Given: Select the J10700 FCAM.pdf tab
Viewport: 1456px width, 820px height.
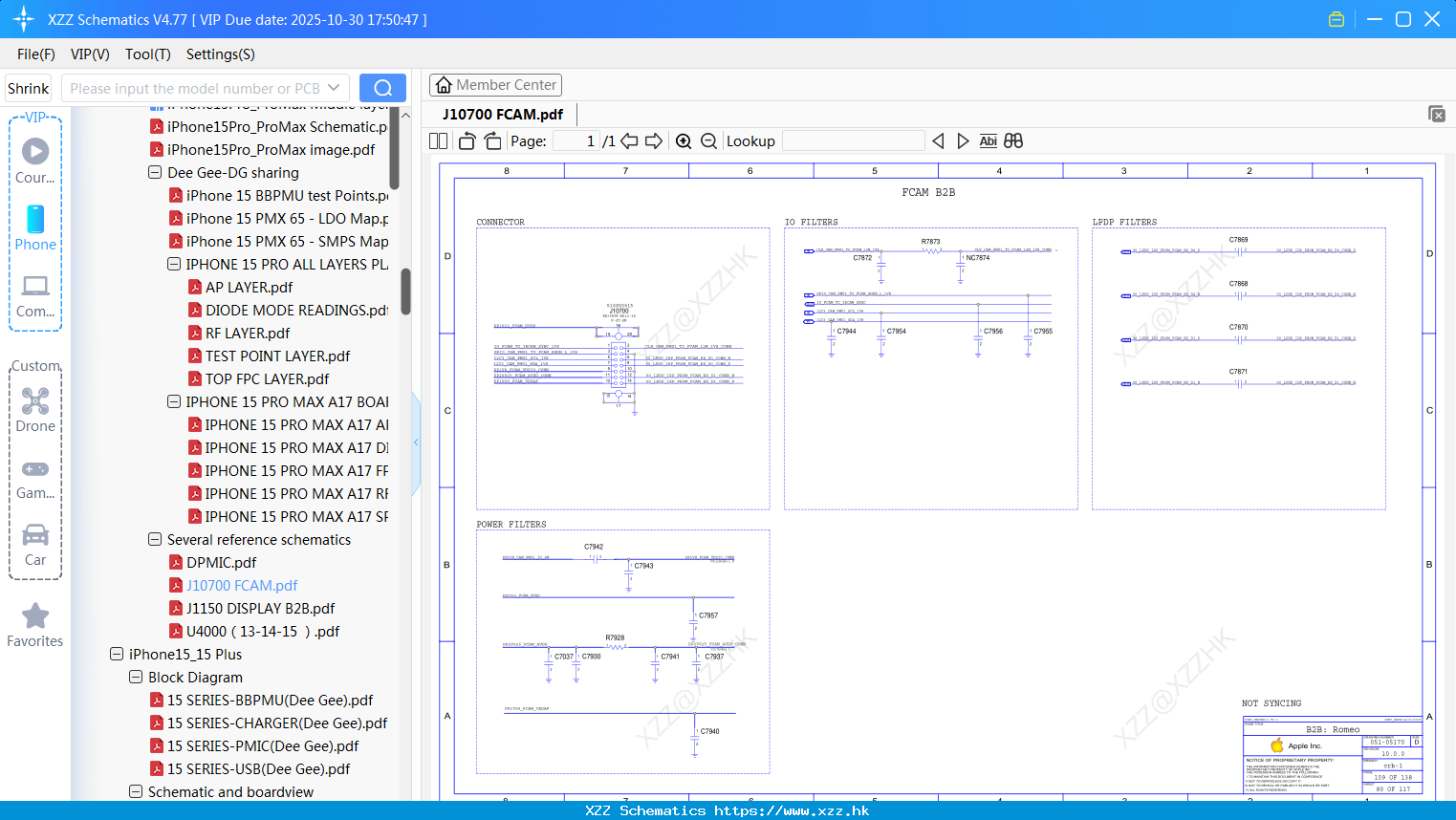Looking at the screenshot, I should point(503,114).
